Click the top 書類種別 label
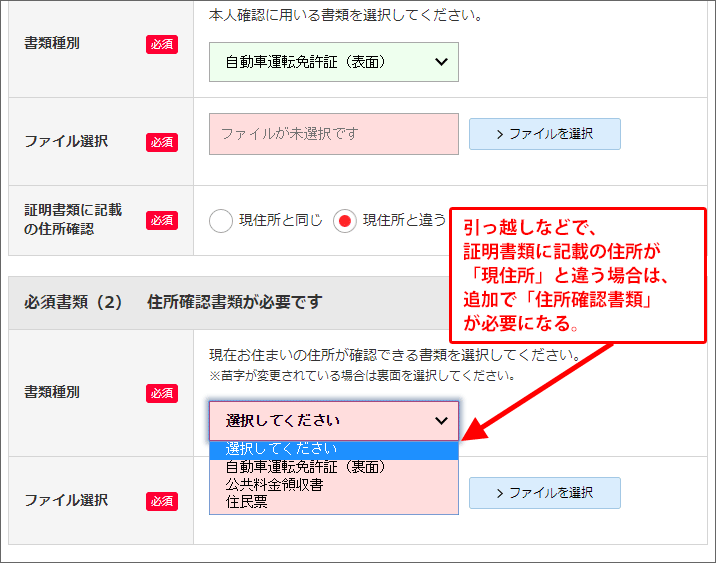 click(52, 43)
